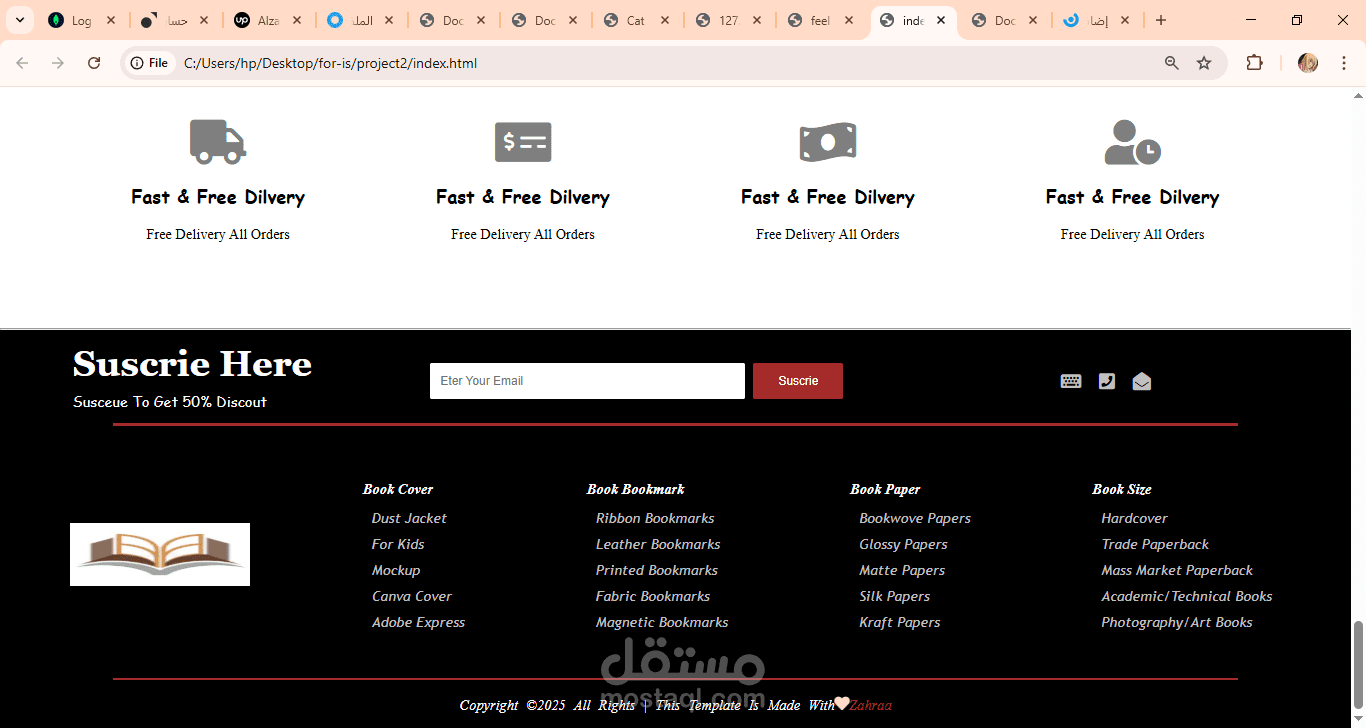
Task: Reload the page with refresh button
Action: click(x=94, y=63)
